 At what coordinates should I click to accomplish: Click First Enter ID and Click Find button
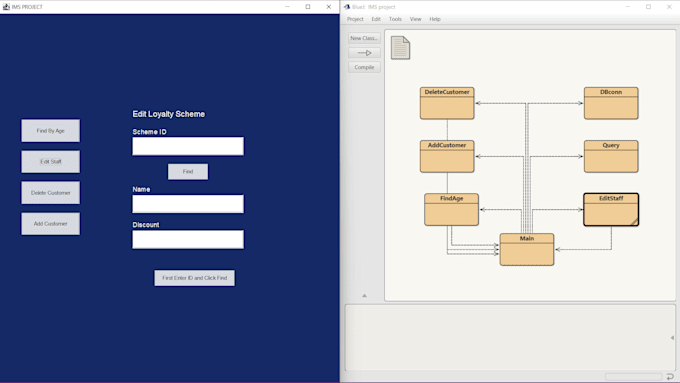194,278
